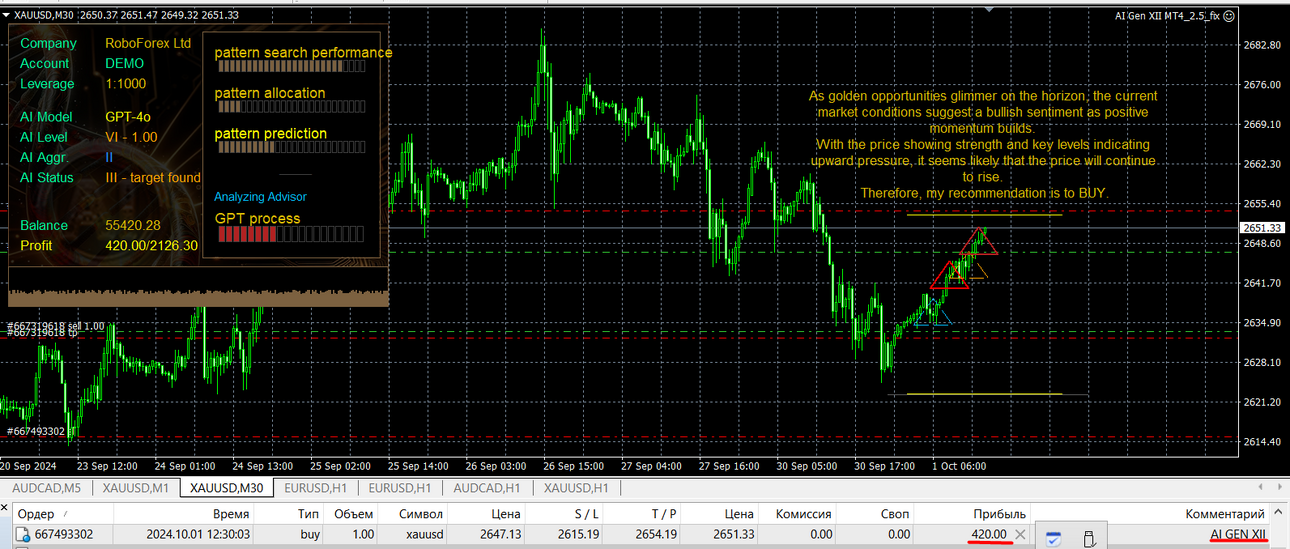Click the smiley face expert advisor icon

pos(1228,15)
